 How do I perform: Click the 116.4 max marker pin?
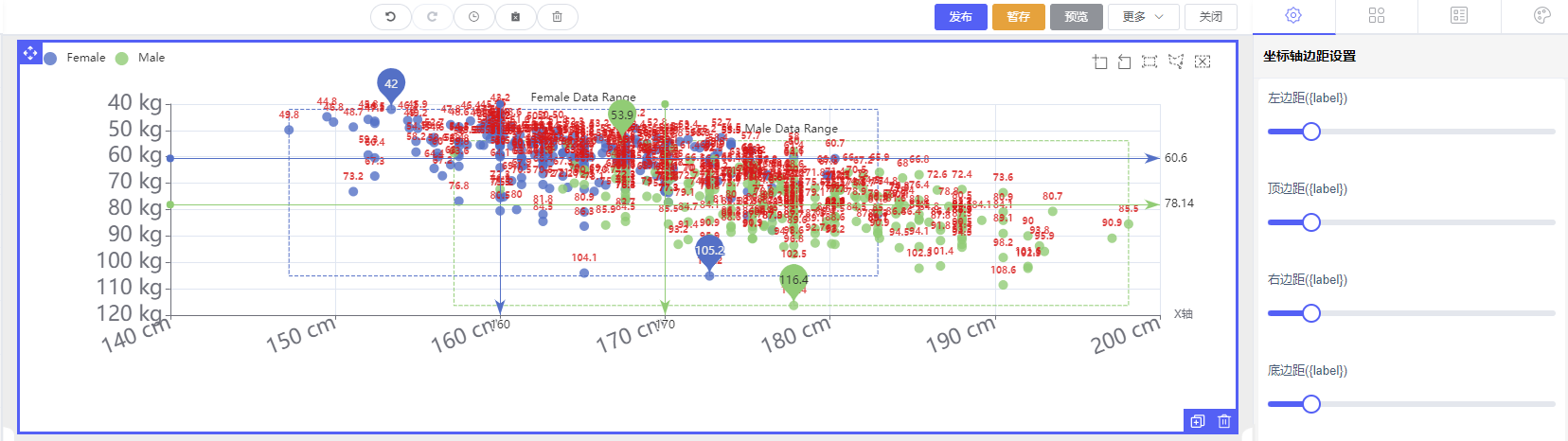pos(793,279)
